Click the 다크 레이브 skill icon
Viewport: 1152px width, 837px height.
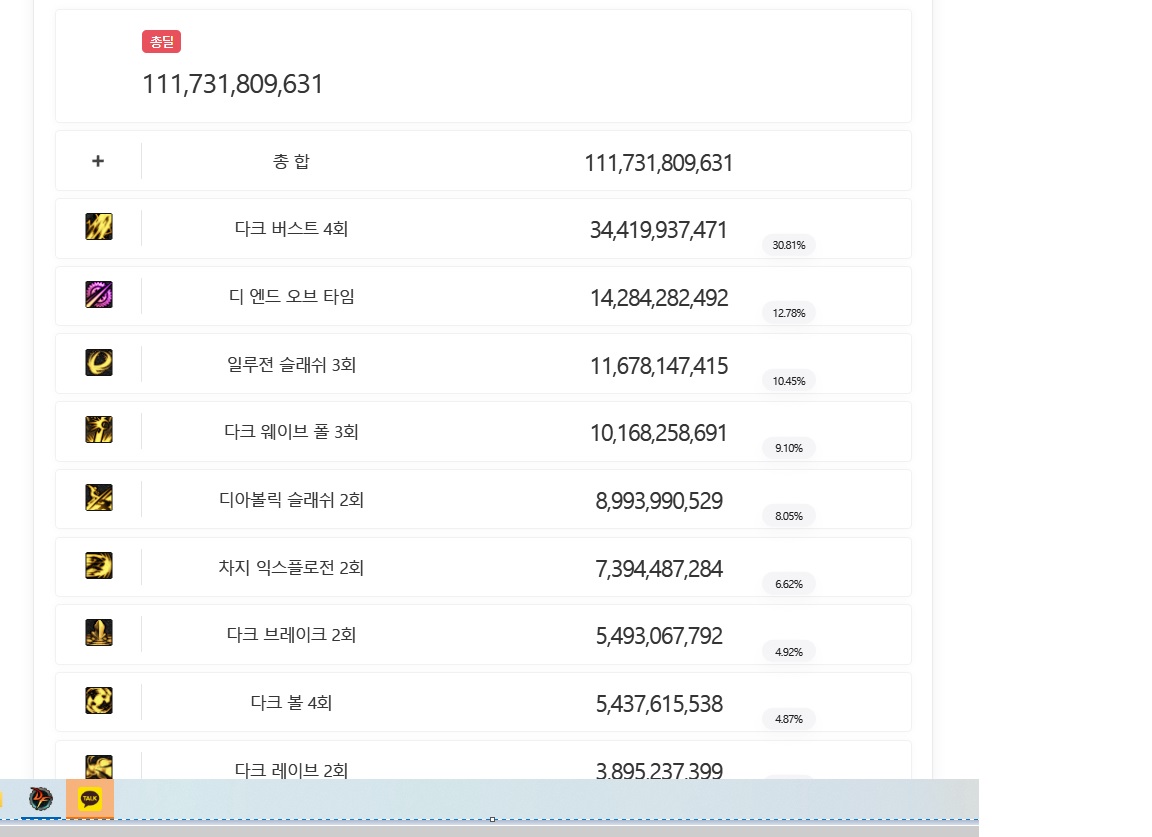click(x=99, y=767)
